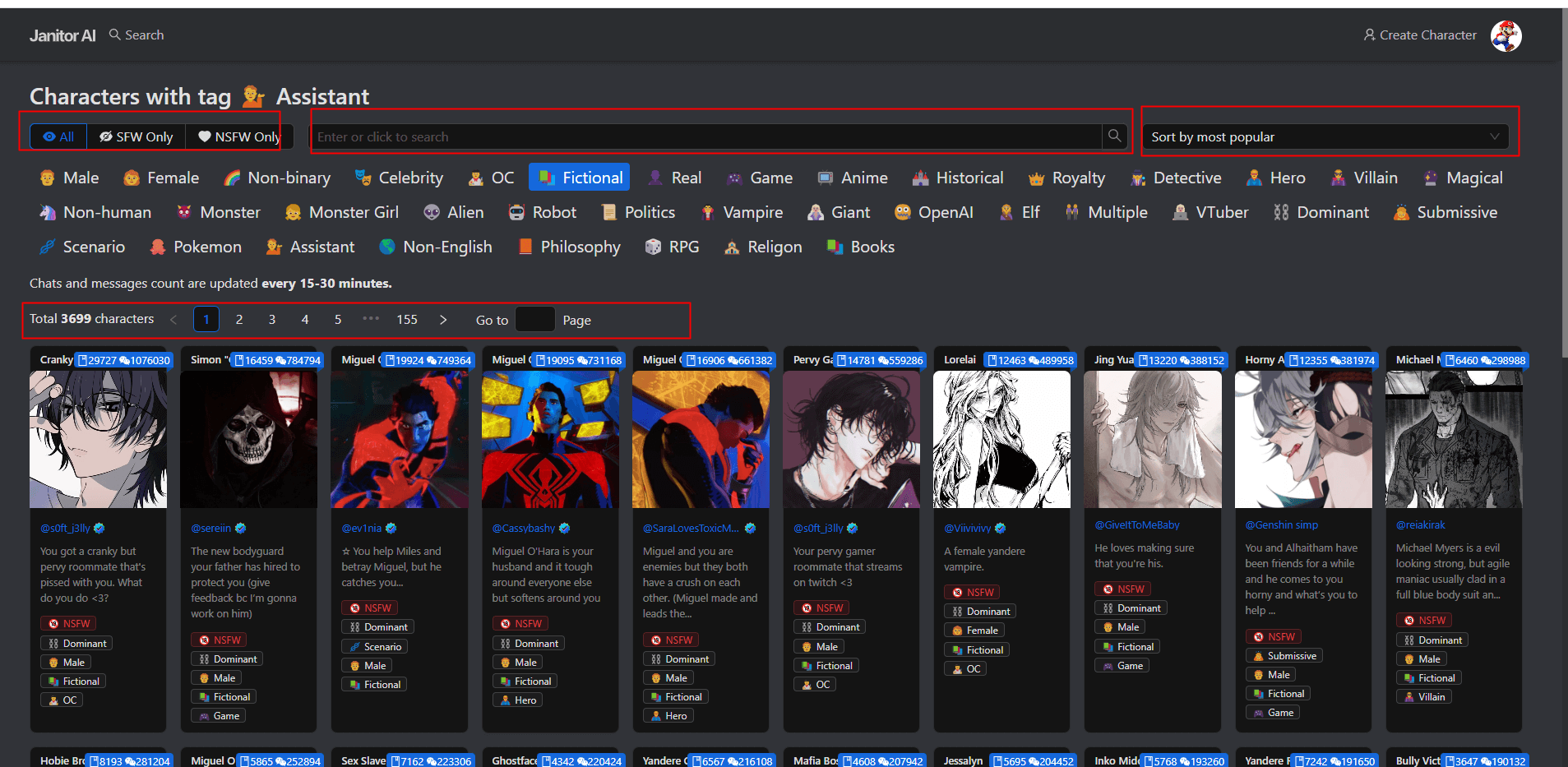Open the Lorelai character thumbnail
The height and width of the screenshot is (767, 1568).
point(1001,439)
